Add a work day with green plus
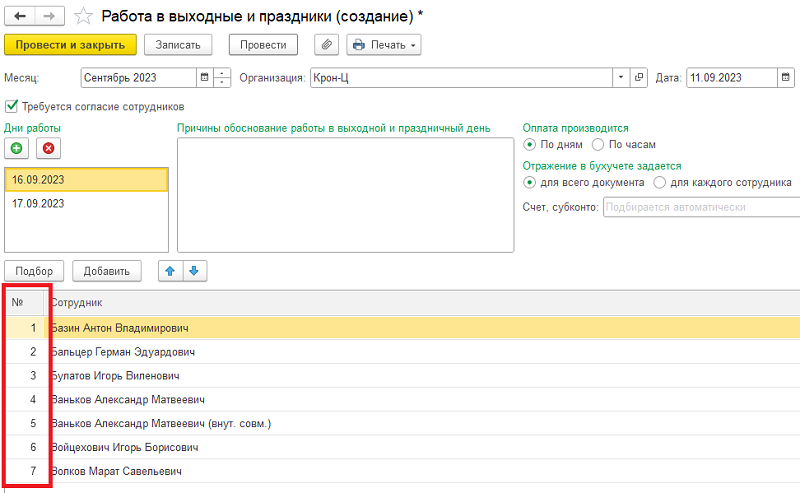 point(17,148)
